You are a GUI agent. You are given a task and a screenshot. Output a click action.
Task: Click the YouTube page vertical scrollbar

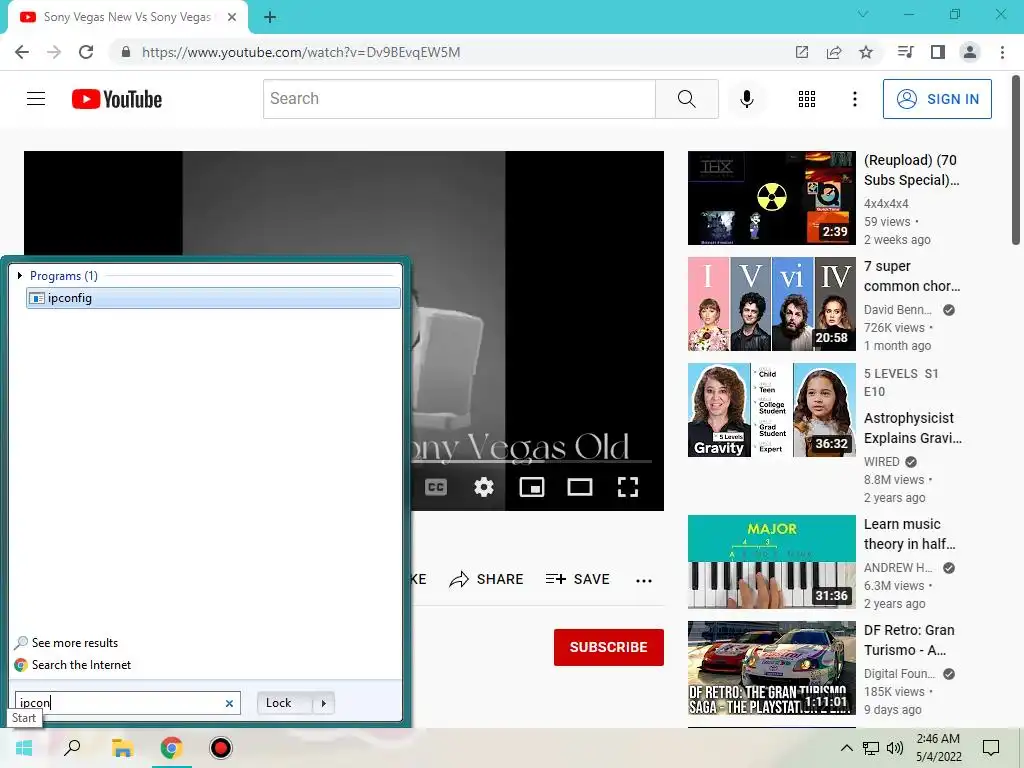[1016, 161]
